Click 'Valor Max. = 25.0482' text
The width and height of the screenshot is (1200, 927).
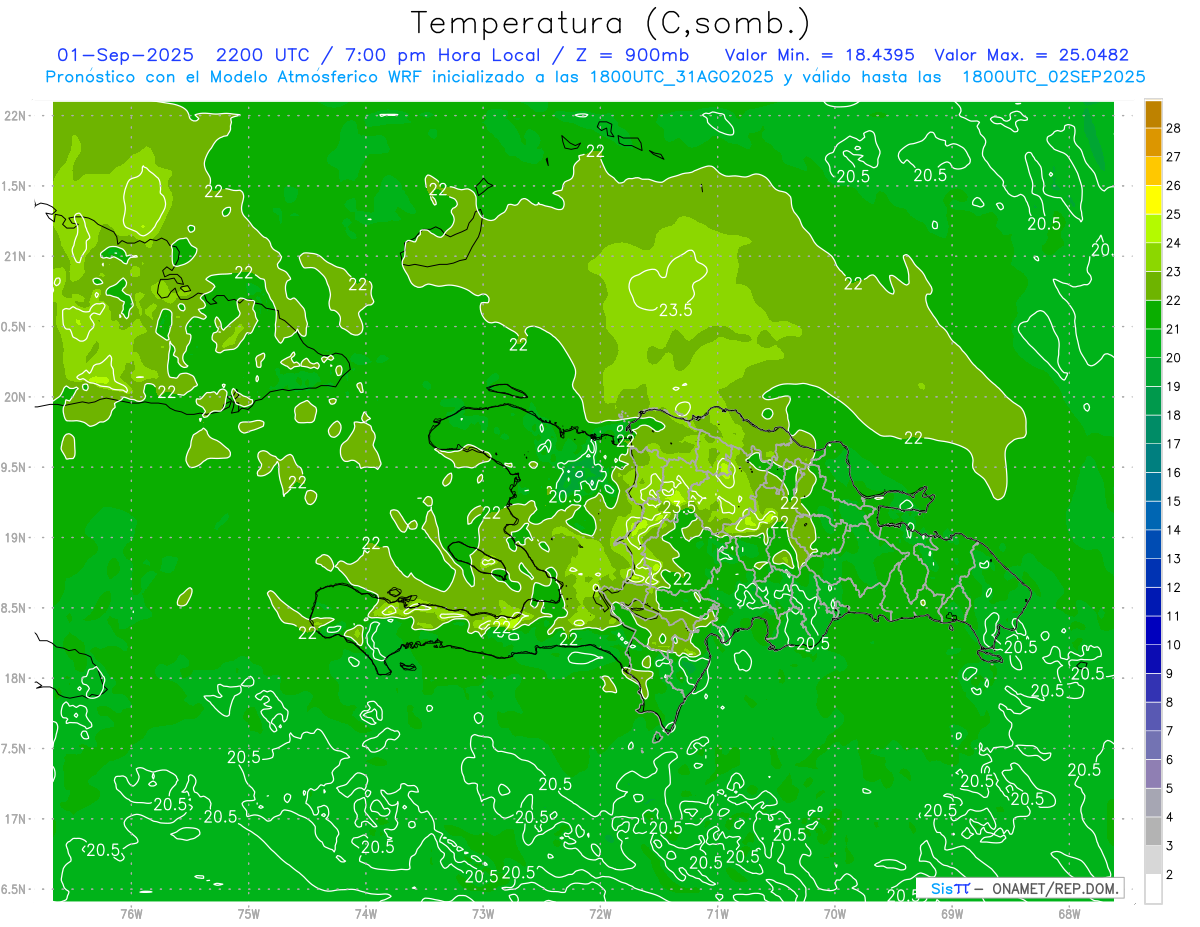[x=1031, y=55]
